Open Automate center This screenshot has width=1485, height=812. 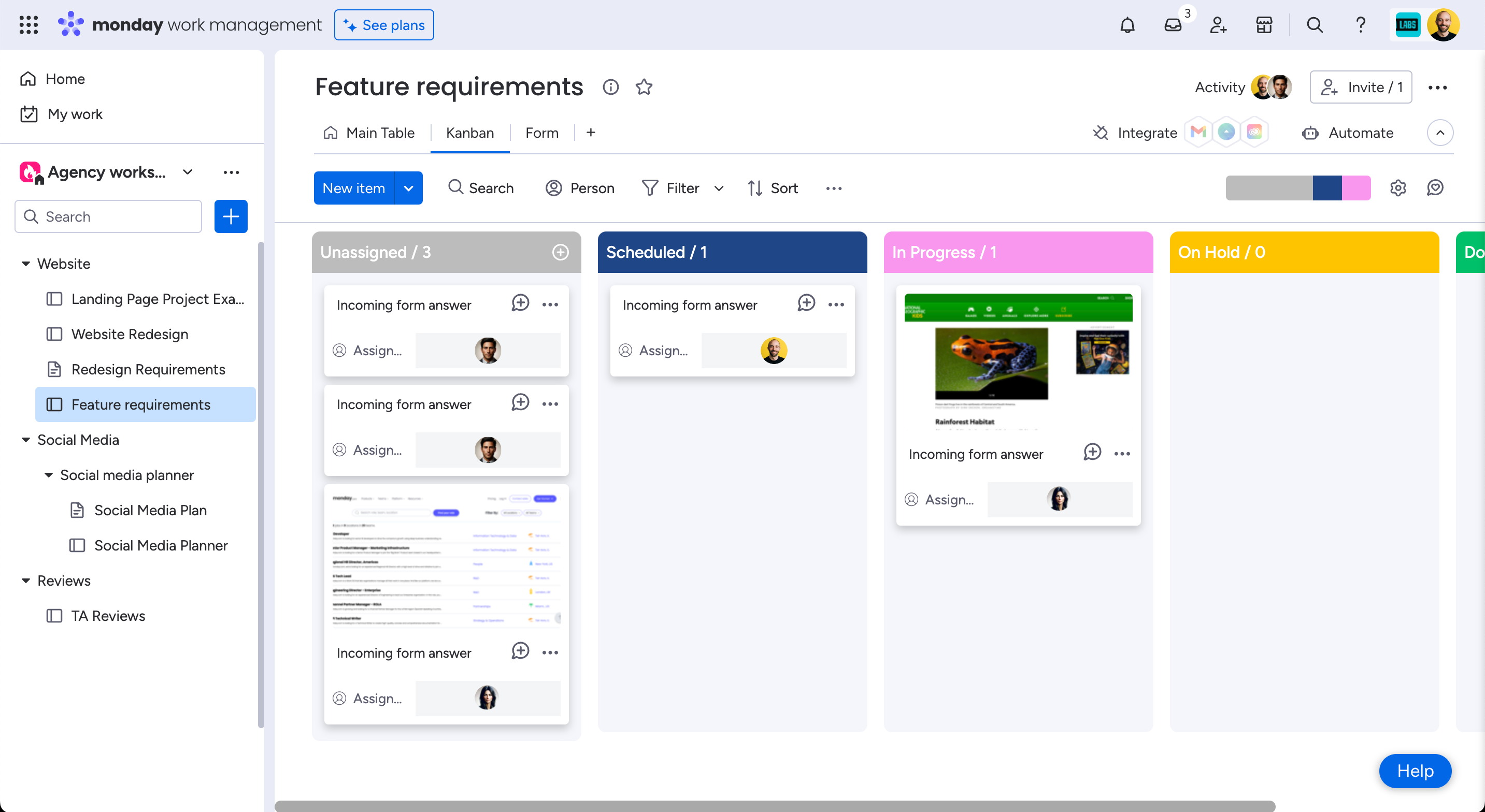(1347, 133)
